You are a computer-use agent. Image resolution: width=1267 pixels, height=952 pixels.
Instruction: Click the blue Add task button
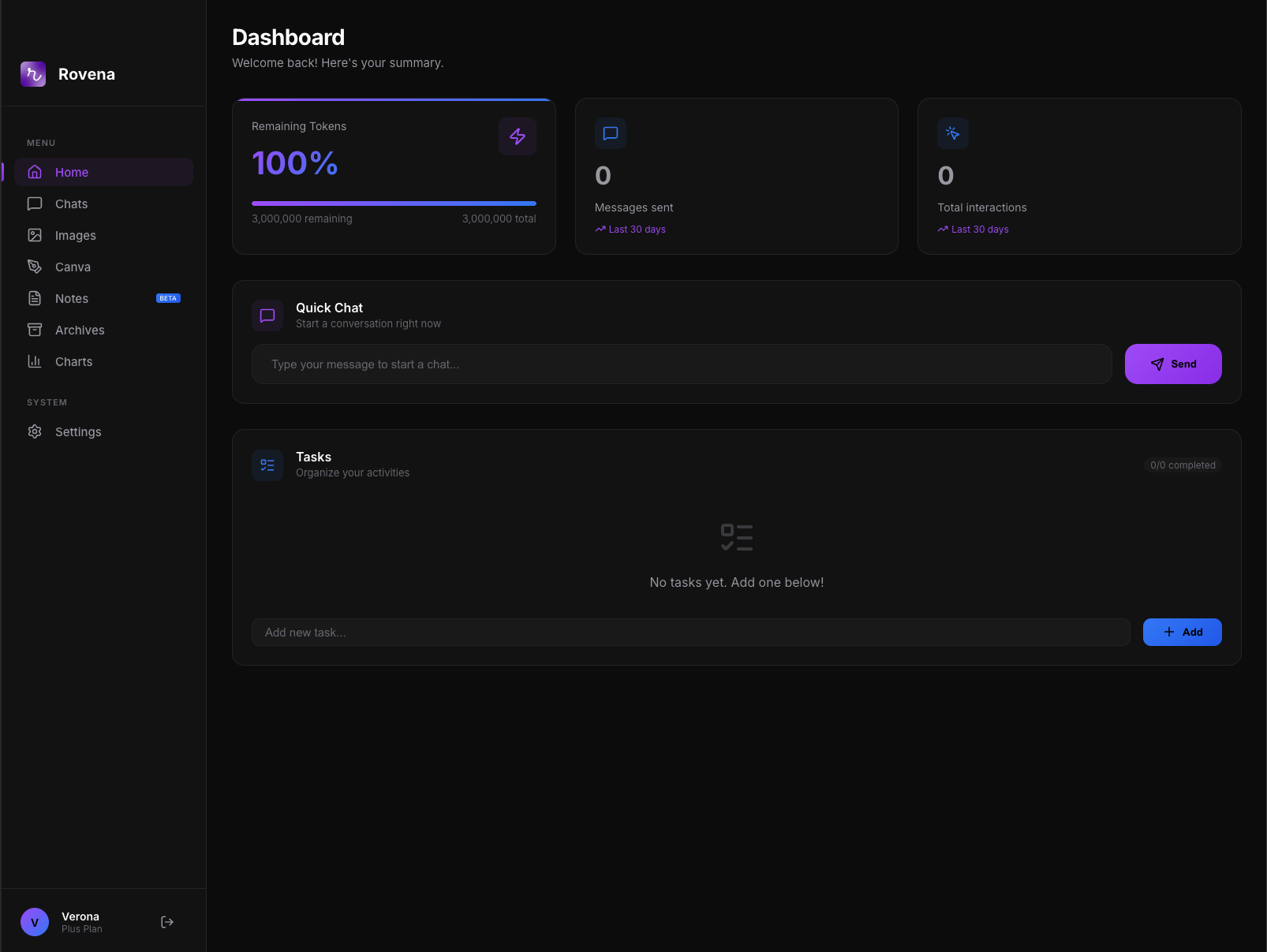(1182, 632)
